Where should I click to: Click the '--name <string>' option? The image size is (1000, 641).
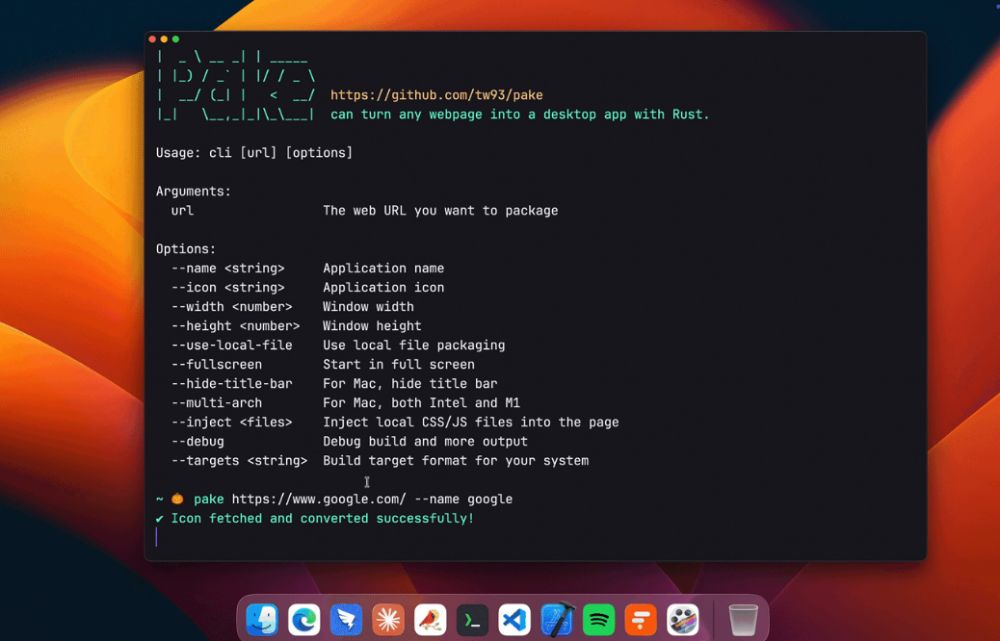pos(228,268)
